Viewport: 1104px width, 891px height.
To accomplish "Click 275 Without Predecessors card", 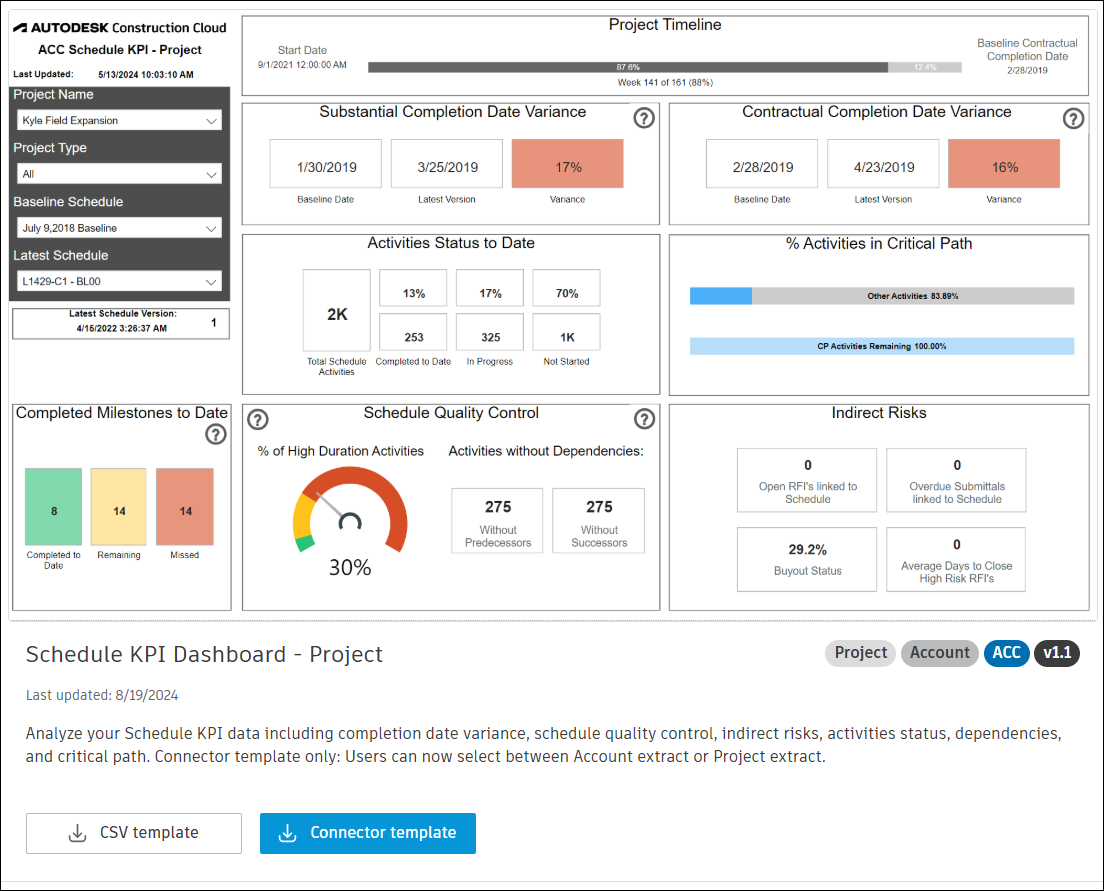I will (497, 521).
